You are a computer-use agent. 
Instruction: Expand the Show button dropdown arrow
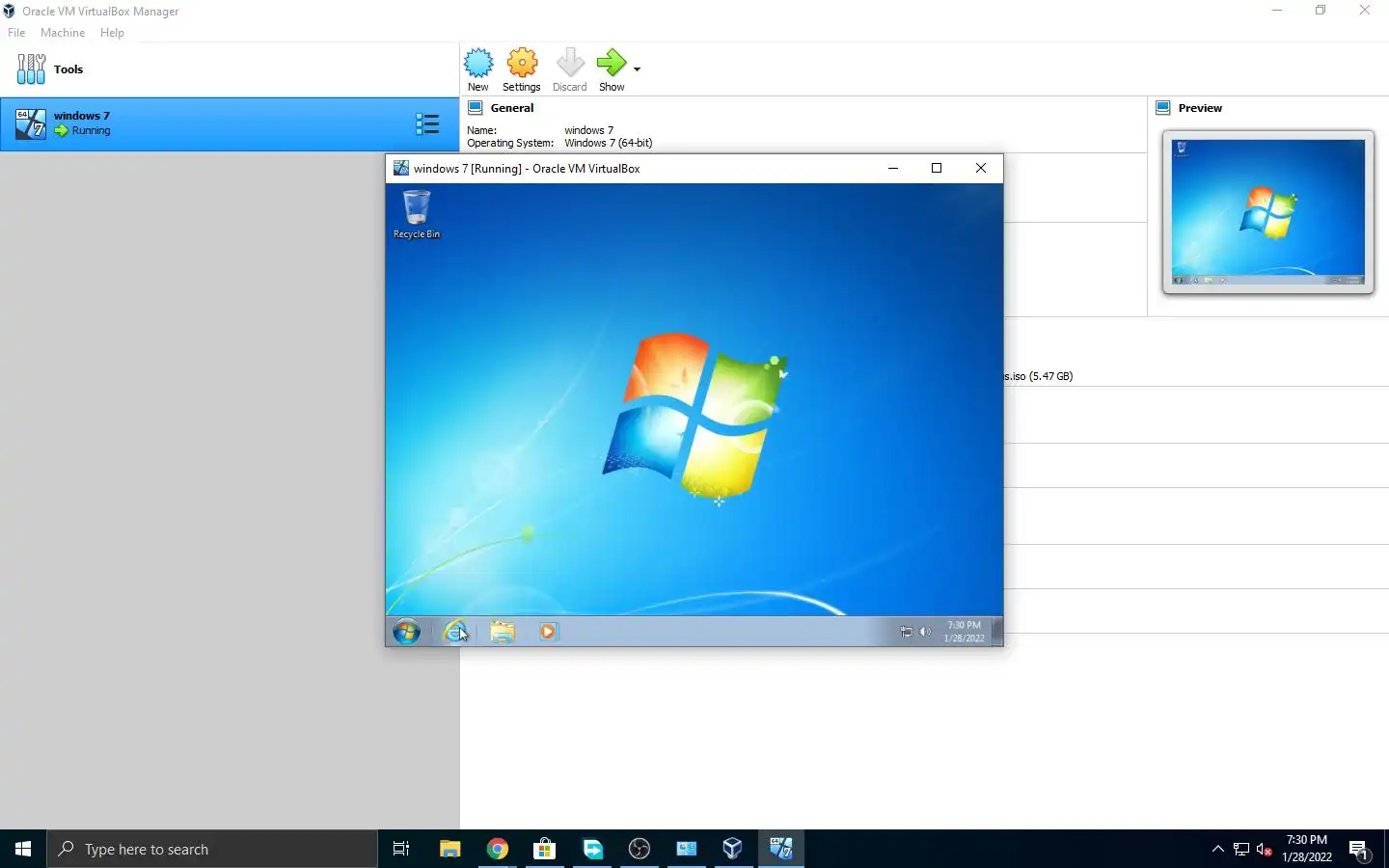[637, 69]
